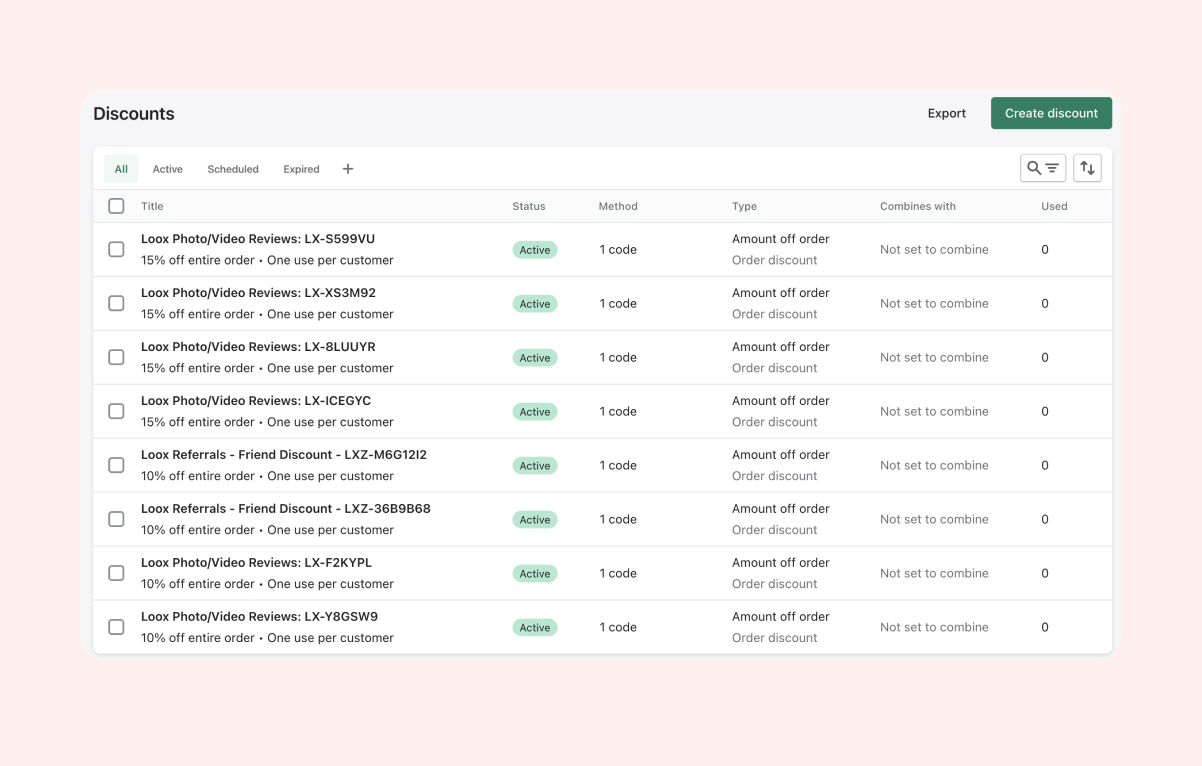Select the LX-XS3M92 discount checkbox
This screenshot has height=766, width=1202.
pos(116,303)
